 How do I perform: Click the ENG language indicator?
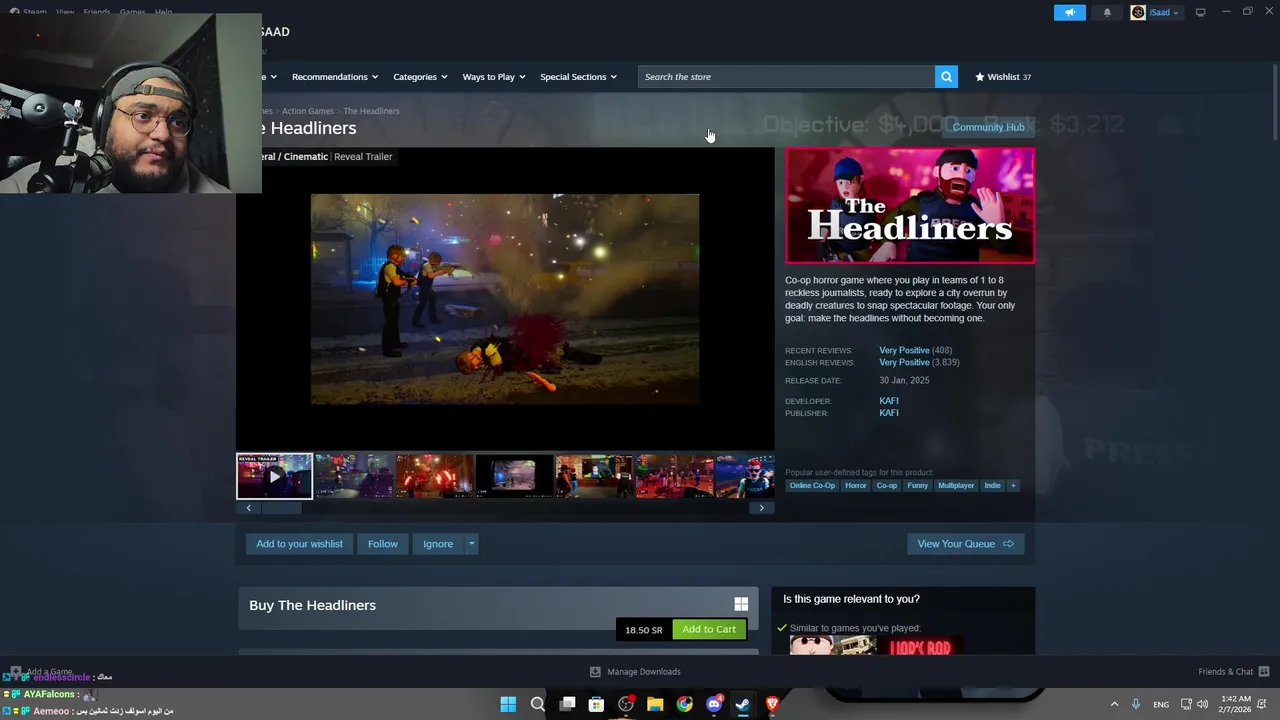click(1161, 704)
